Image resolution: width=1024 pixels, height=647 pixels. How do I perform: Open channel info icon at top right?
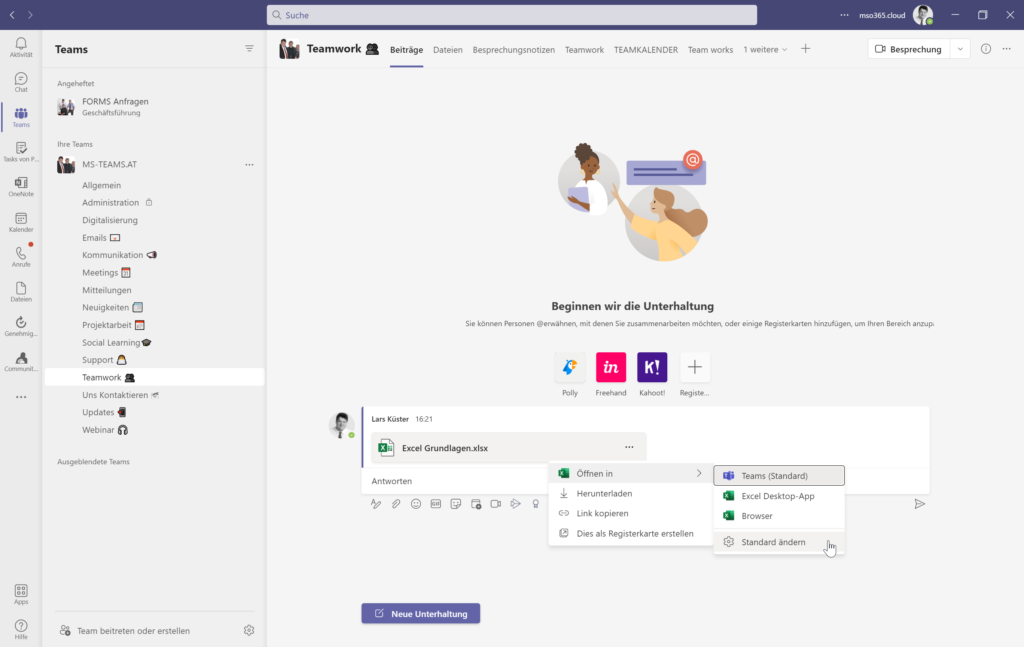[985, 49]
